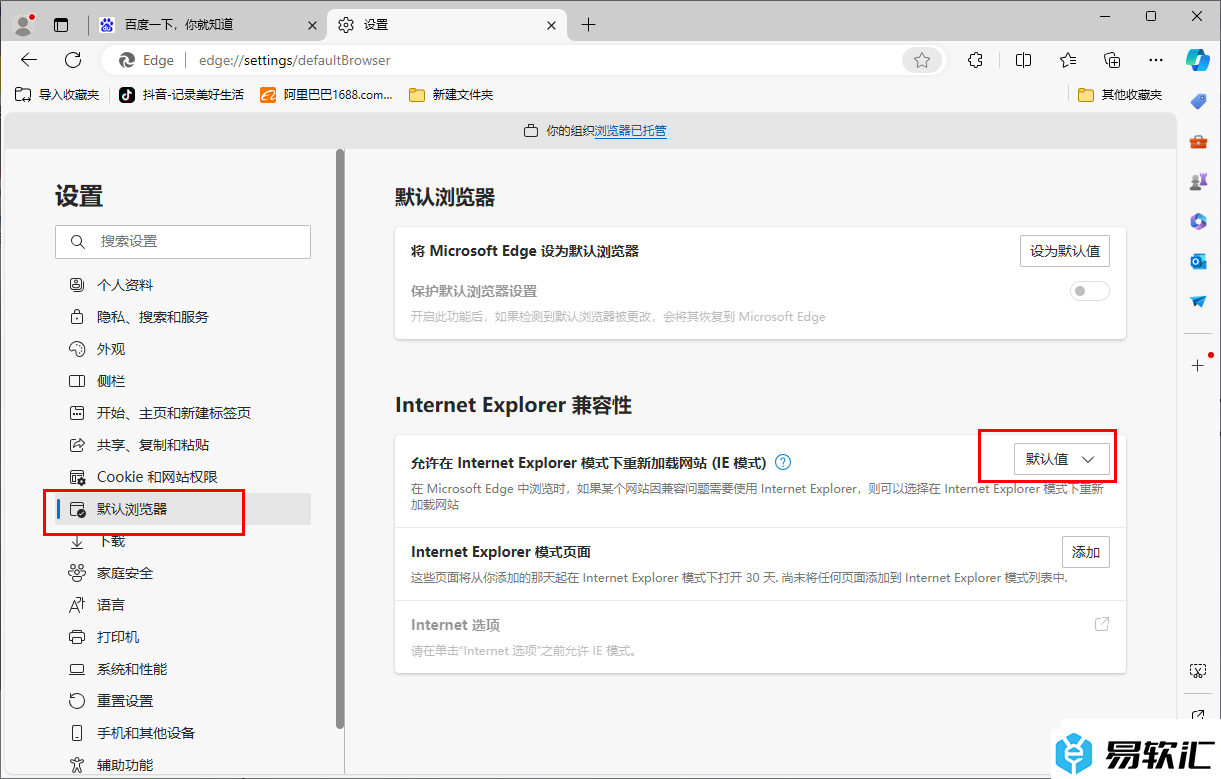Click the settings sidebar scrollbar
The image size is (1221, 779).
click(340, 438)
